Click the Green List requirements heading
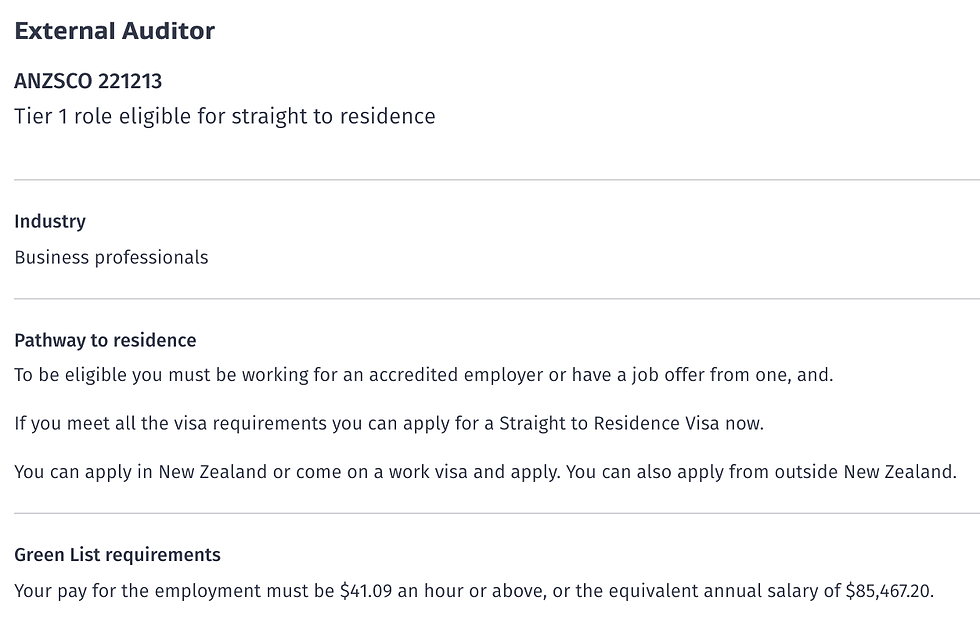The height and width of the screenshot is (618, 980). 118,555
